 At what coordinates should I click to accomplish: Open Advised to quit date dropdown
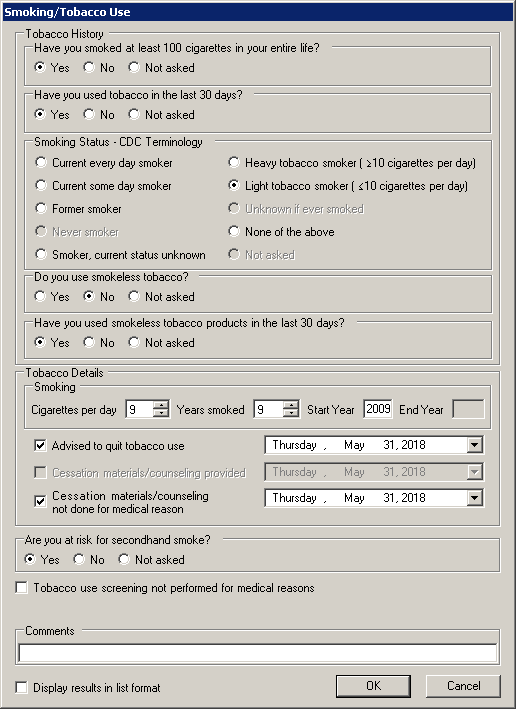pos(474,445)
